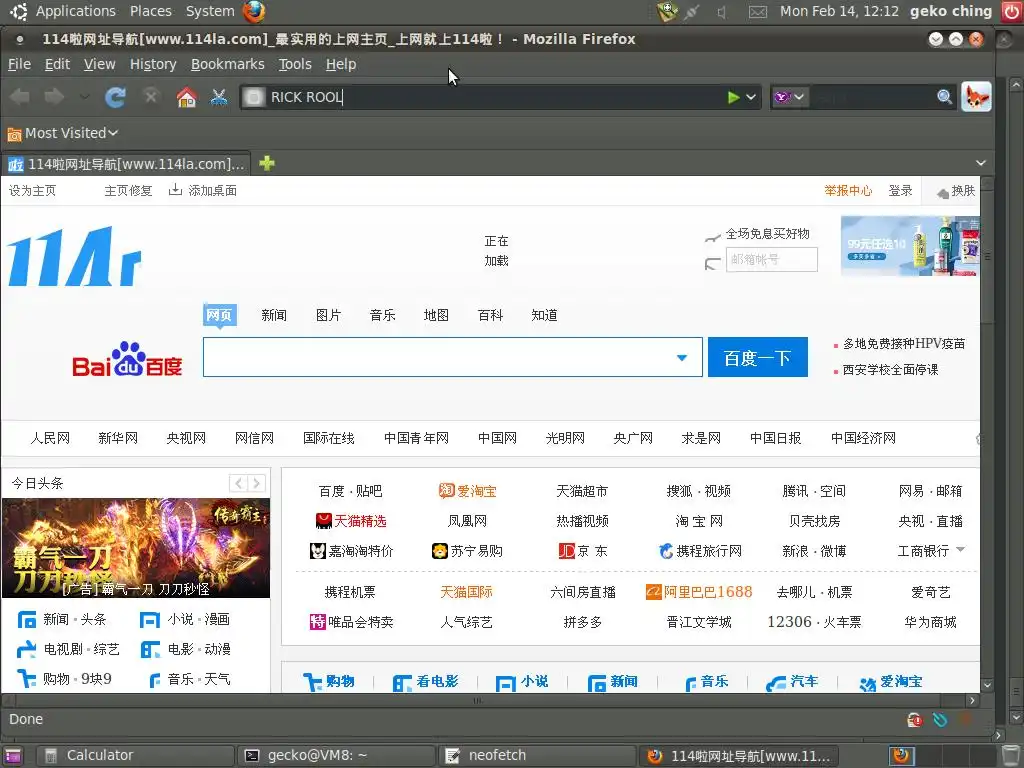This screenshot has height=768, width=1024.
Task: Switch to Calculator in the taskbar
Action: (135, 756)
